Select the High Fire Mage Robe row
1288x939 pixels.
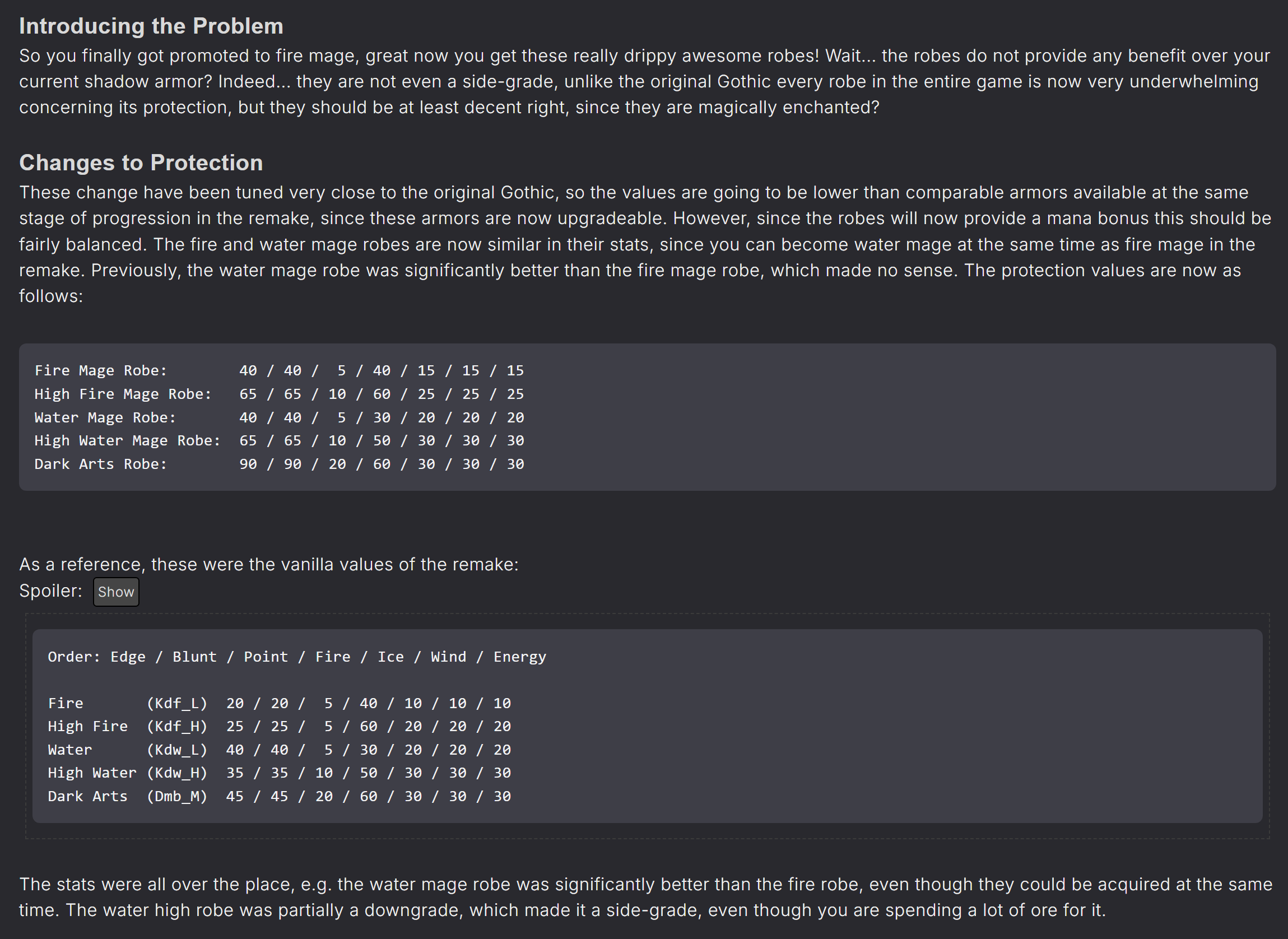pyautogui.click(x=279, y=394)
